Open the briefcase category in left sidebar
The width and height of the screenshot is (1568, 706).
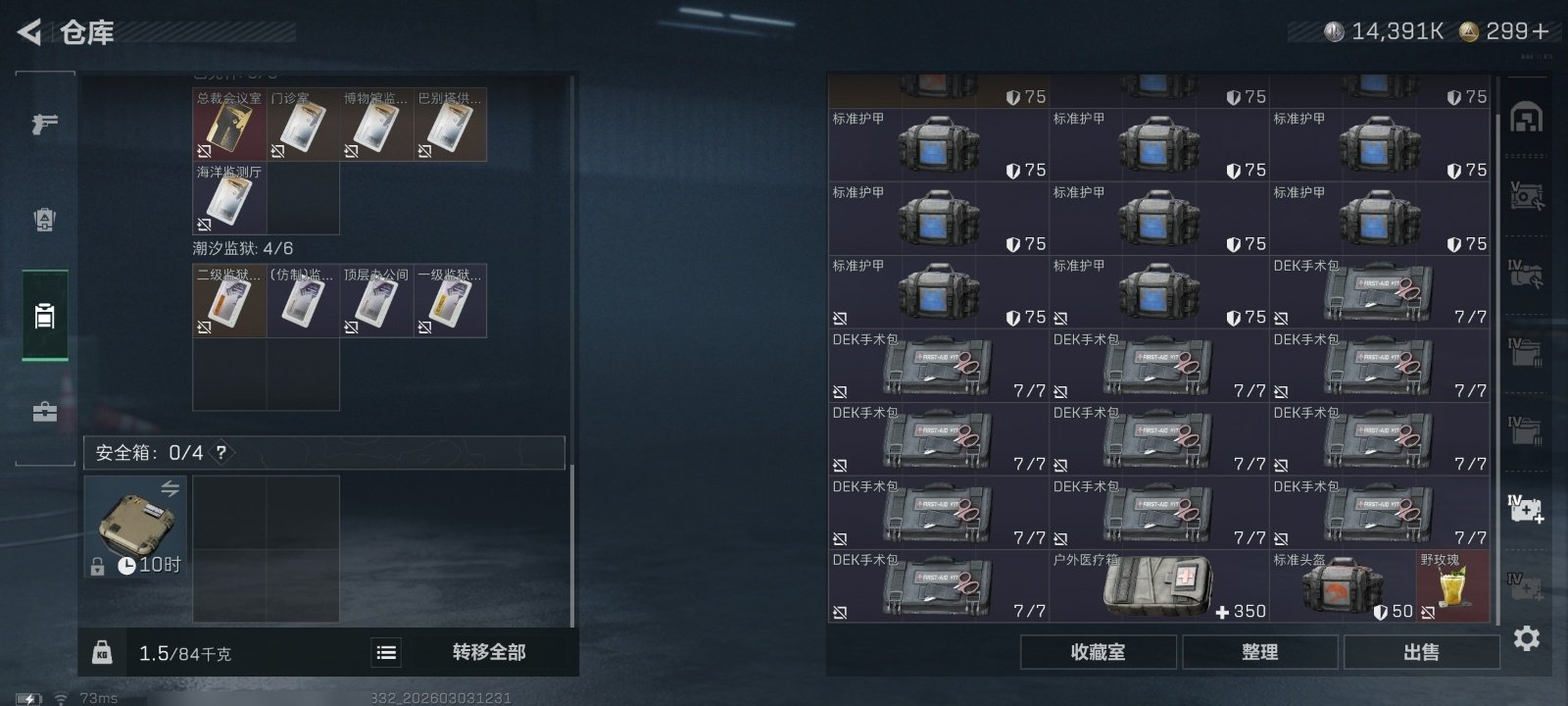45,411
